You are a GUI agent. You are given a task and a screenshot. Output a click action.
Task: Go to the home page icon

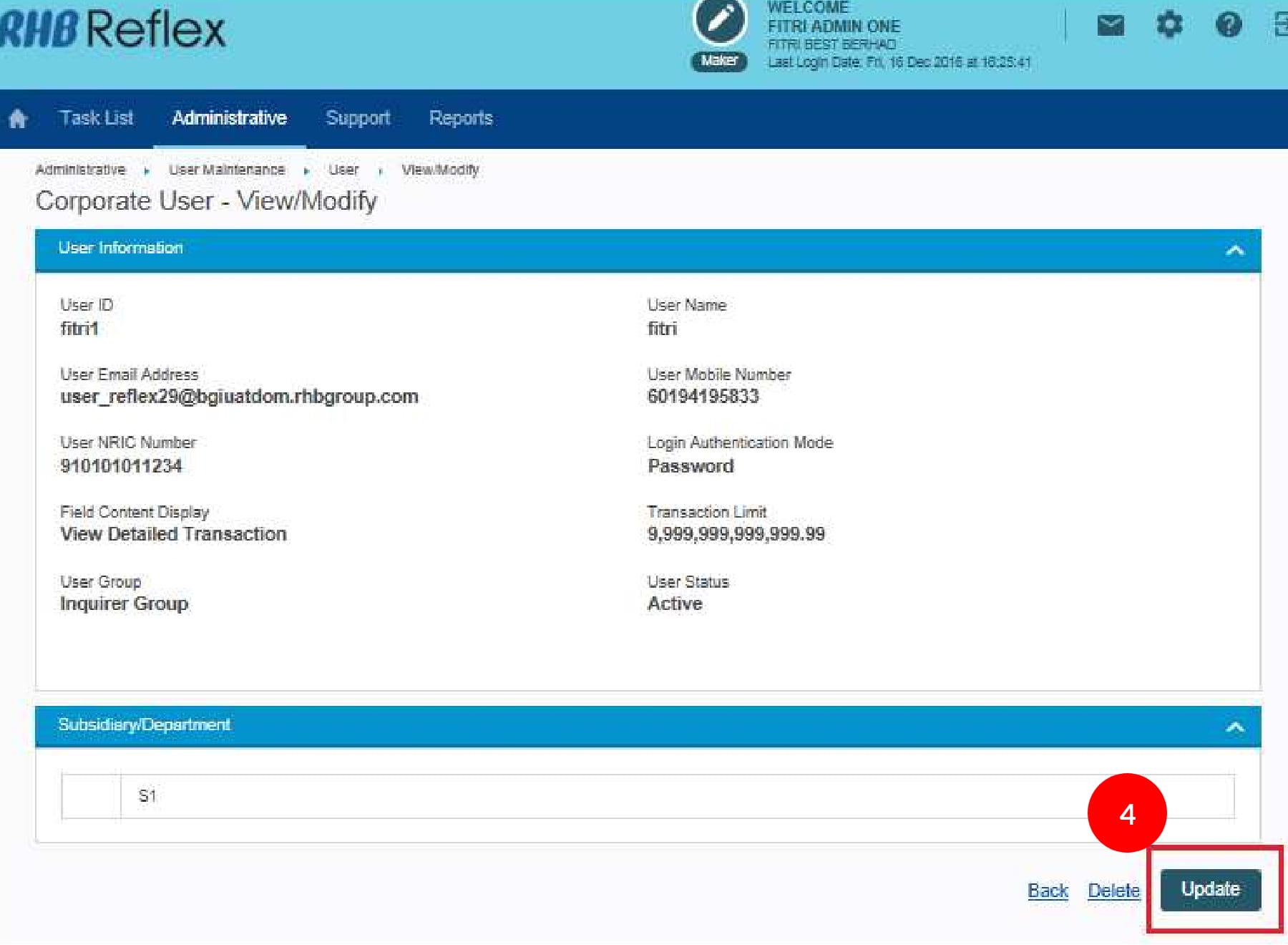18,119
